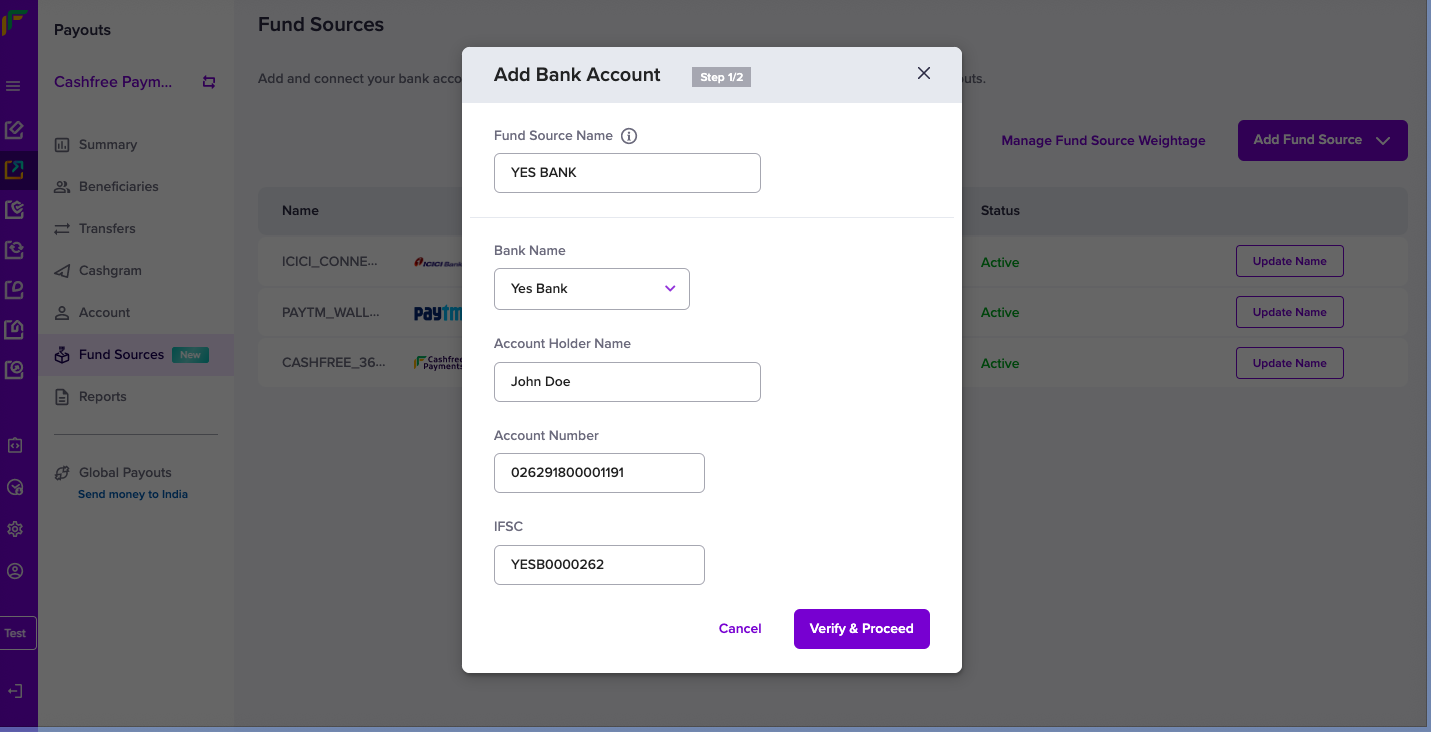The height and width of the screenshot is (732, 1431).
Task: Click the Cashfree Paym... account name
Action: [113, 82]
